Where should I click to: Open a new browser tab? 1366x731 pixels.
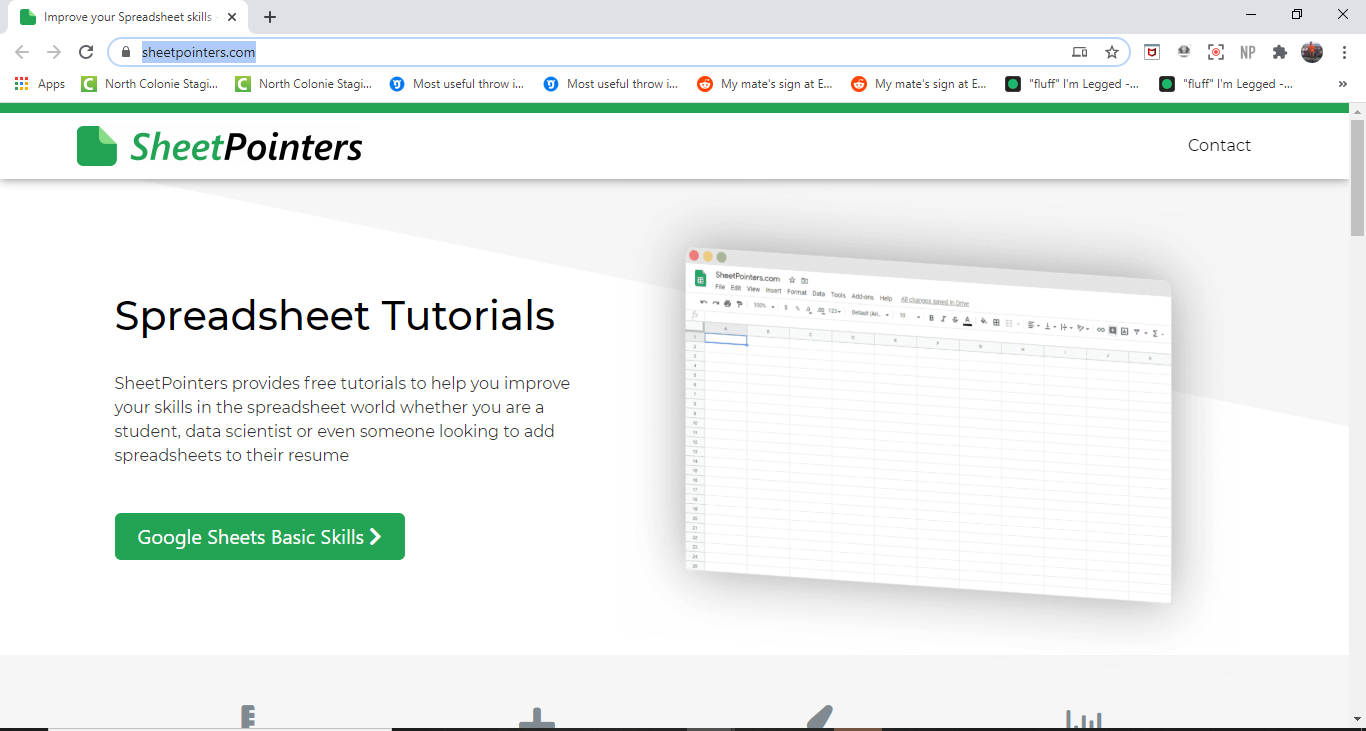tap(270, 17)
